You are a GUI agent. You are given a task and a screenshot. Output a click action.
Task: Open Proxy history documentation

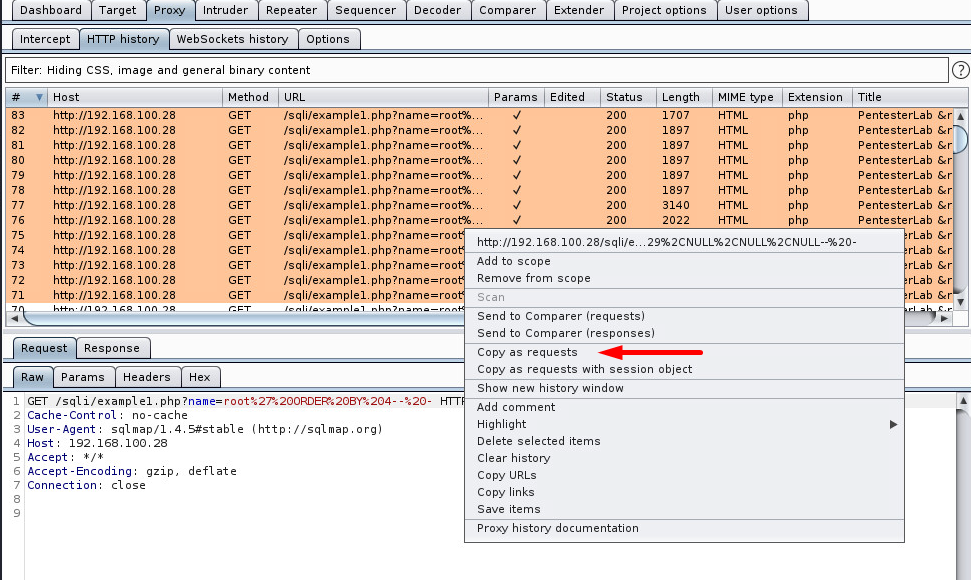pos(684,528)
